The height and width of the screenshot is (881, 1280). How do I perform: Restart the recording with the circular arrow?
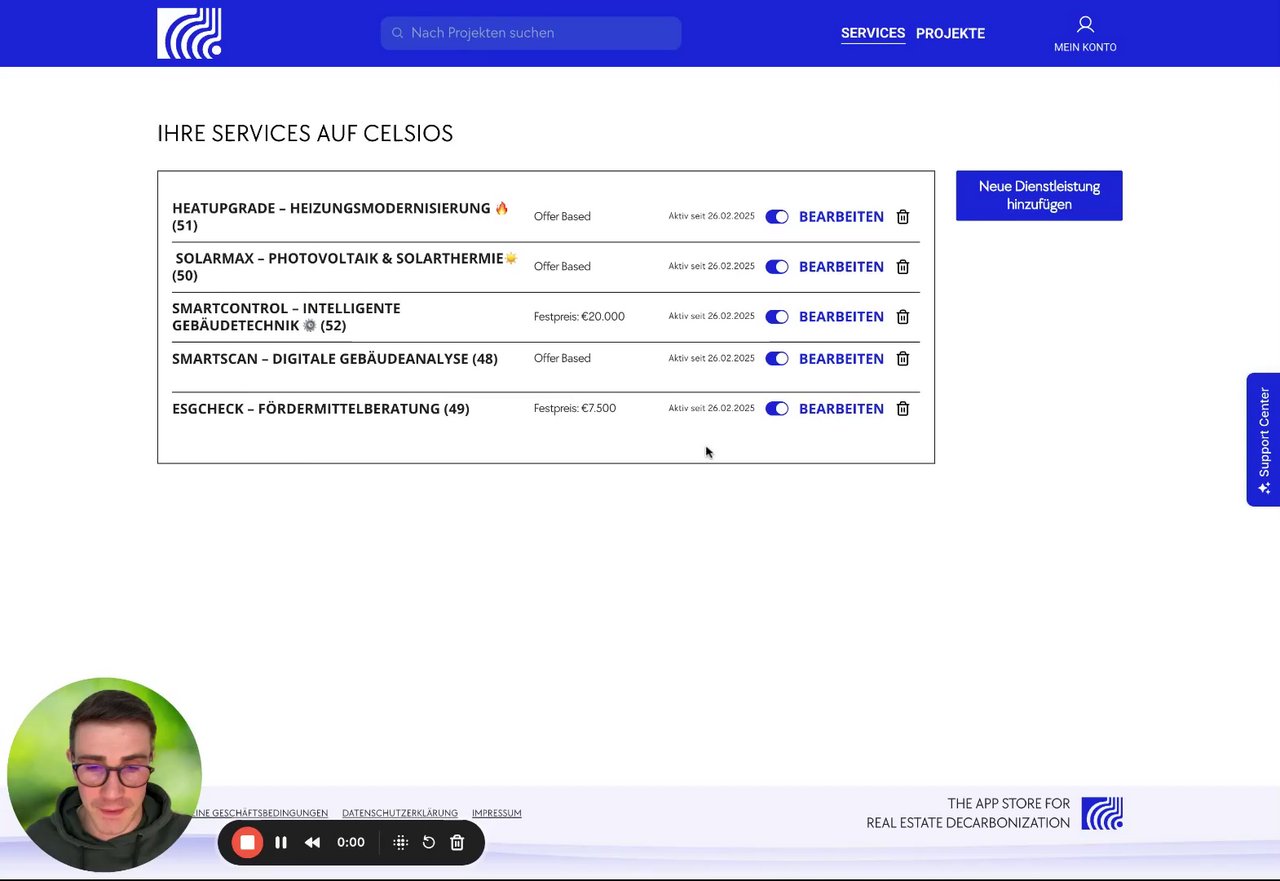pyautogui.click(x=429, y=843)
